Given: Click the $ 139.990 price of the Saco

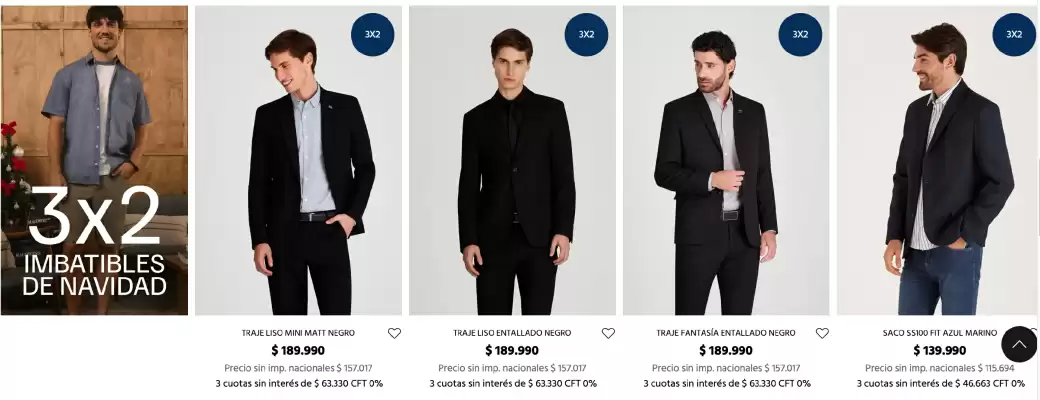Looking at the screenshot, I should coord(940,351).
